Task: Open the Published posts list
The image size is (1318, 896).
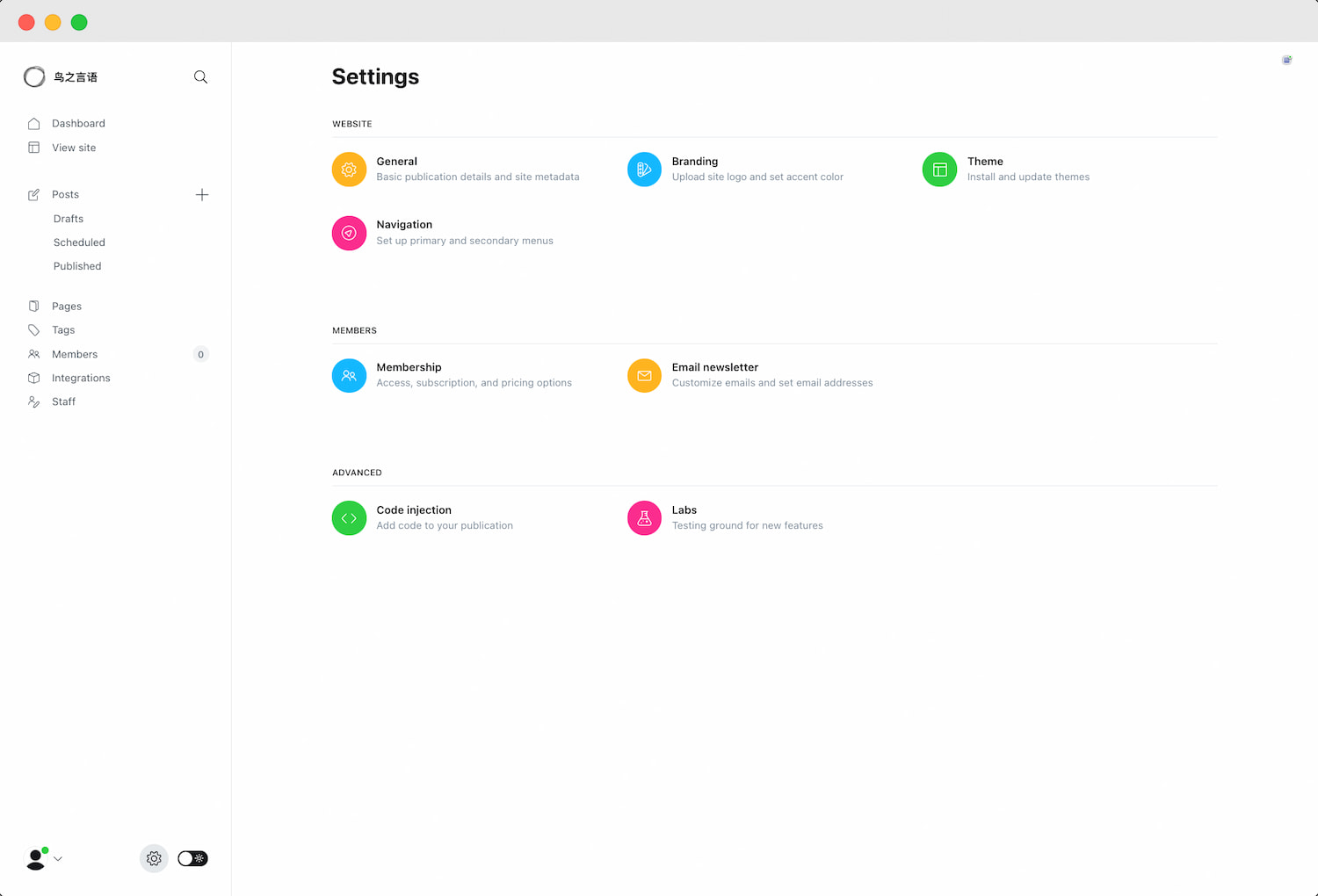Action: (x=77, y=266)
